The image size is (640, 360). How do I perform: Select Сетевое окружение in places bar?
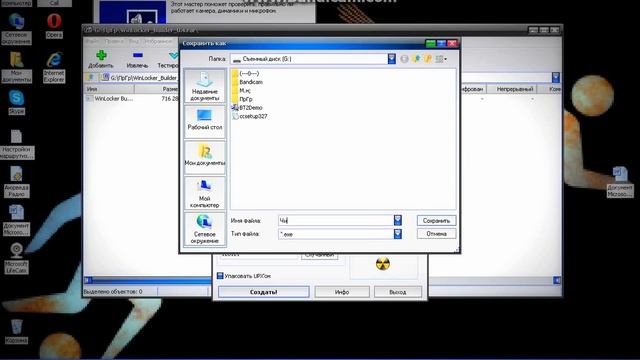(204, 229)
